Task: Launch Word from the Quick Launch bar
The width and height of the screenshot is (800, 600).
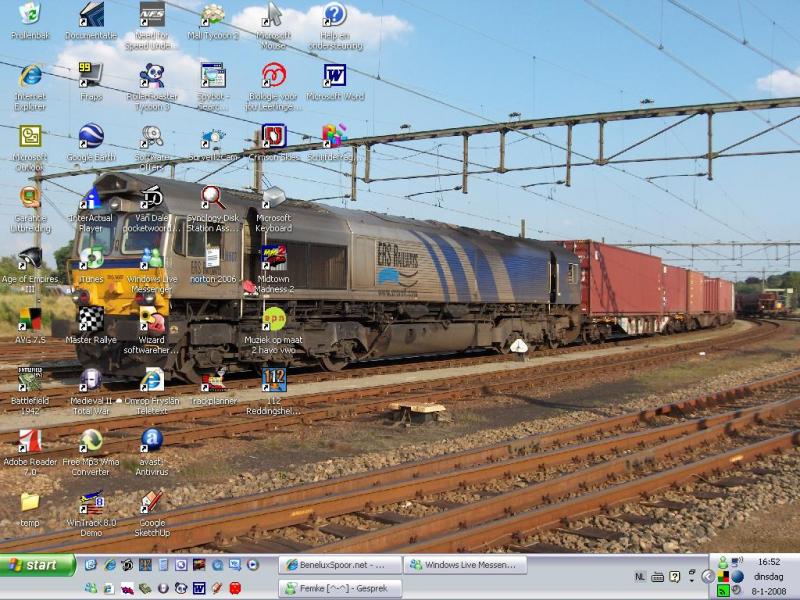Action: 199,588
